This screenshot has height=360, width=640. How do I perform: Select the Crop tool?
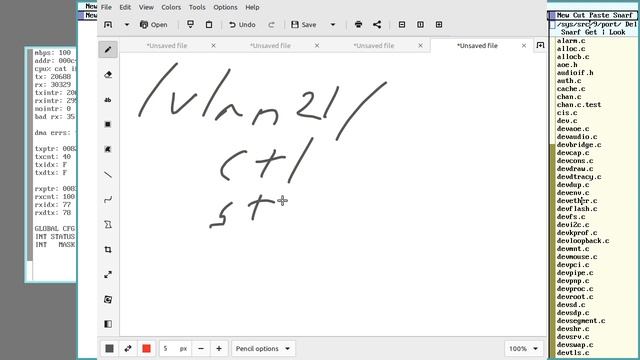coord(108,249)
